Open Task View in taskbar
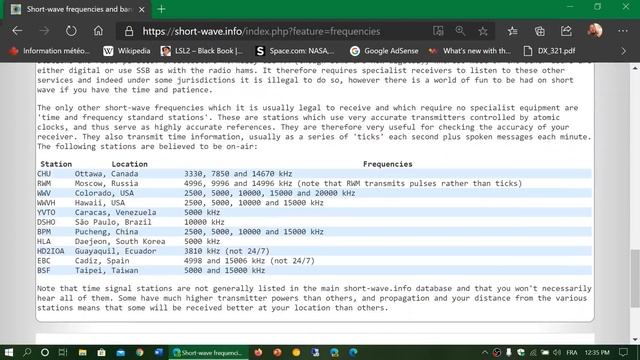Image resolution: width=640 pixels, height=360 pixels. pos(63,352)
